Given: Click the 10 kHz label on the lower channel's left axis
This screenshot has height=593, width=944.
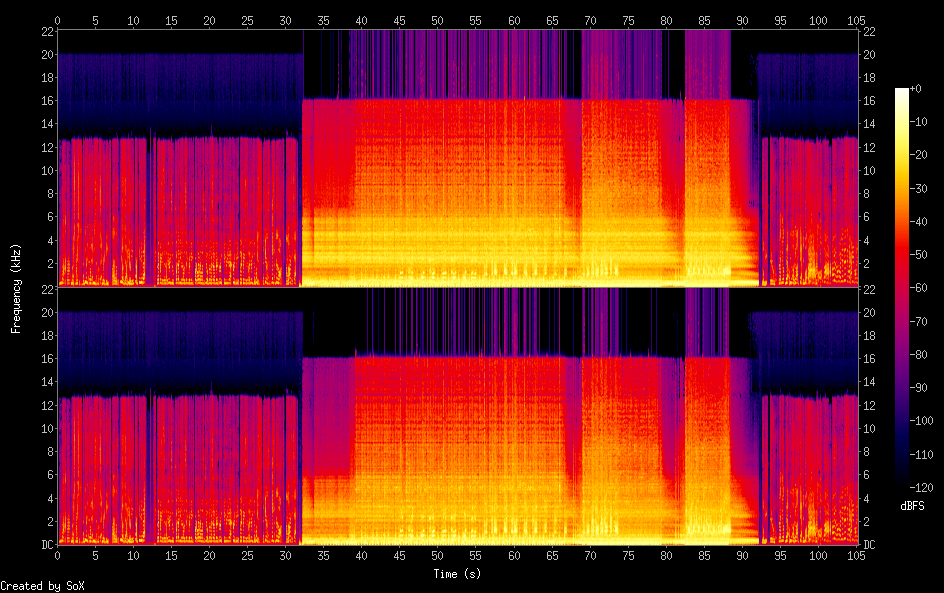Looking at the screenshot, I should [45, 428].
